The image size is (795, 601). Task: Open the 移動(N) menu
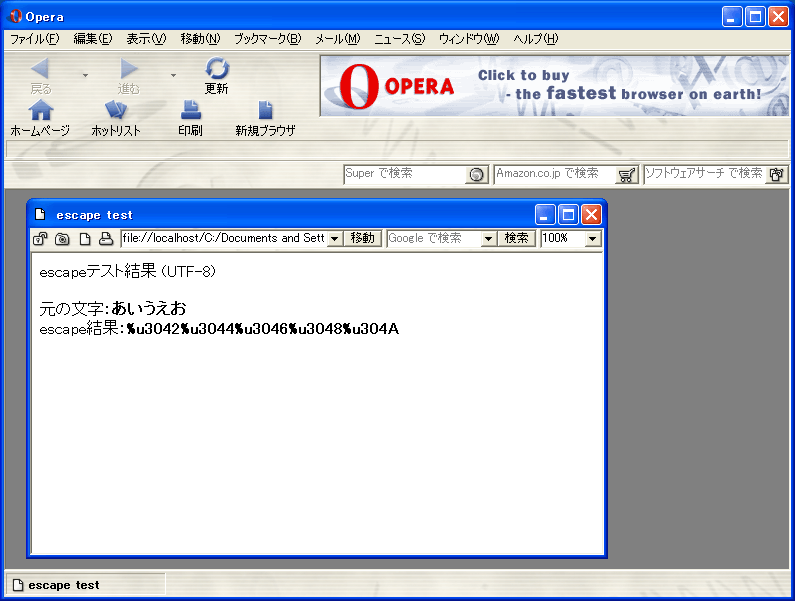tap(200, 39)
